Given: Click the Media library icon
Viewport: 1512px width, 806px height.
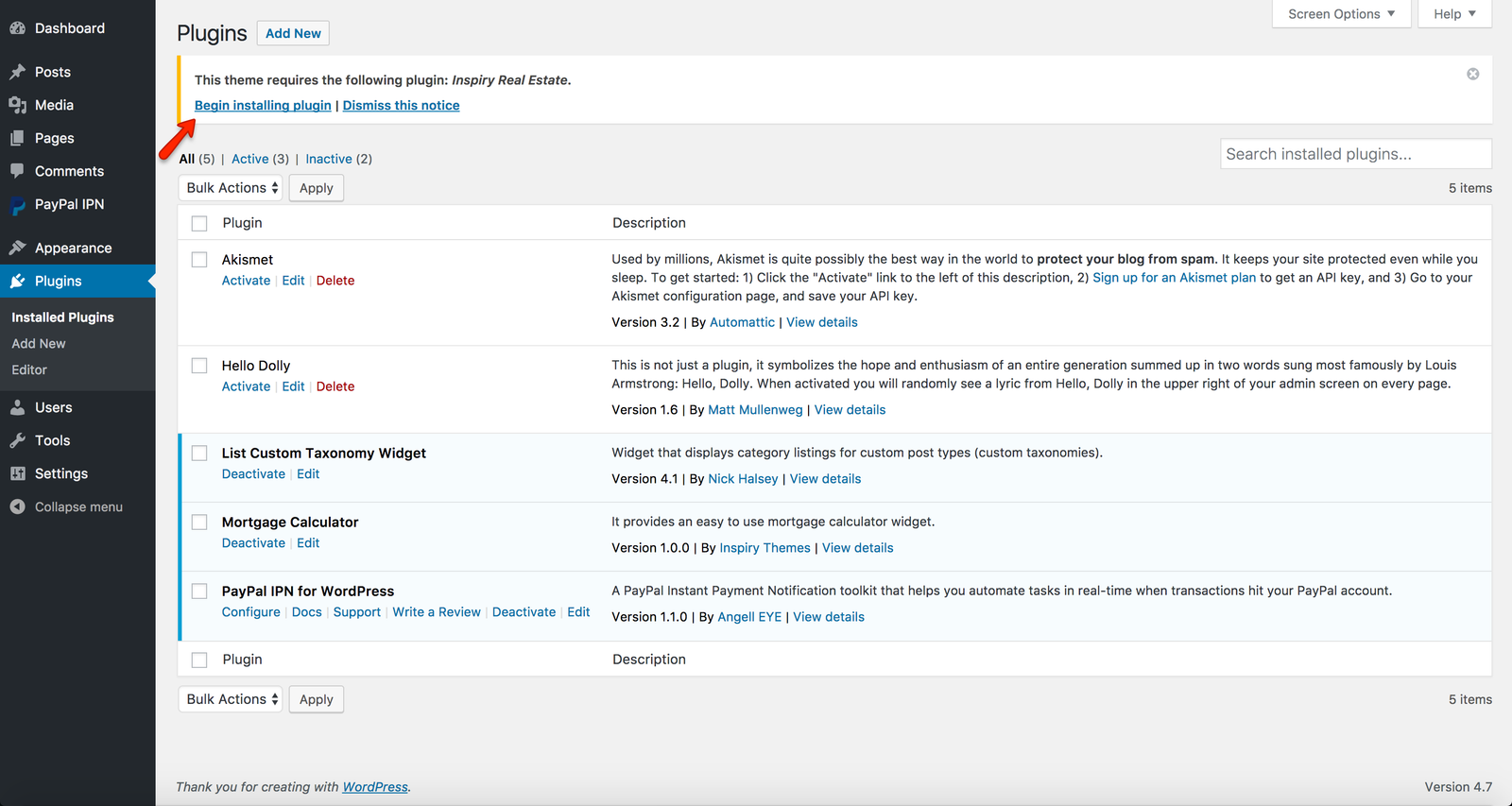Looking at the screenshot, I should tap(17, 105).
